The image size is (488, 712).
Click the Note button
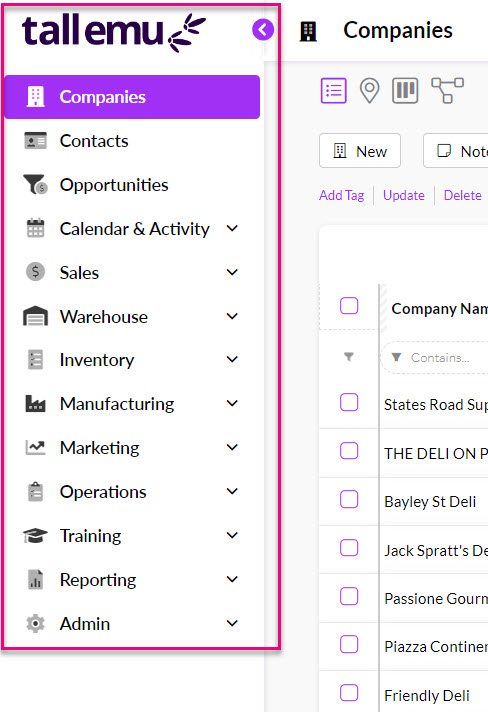click(456, 151)
